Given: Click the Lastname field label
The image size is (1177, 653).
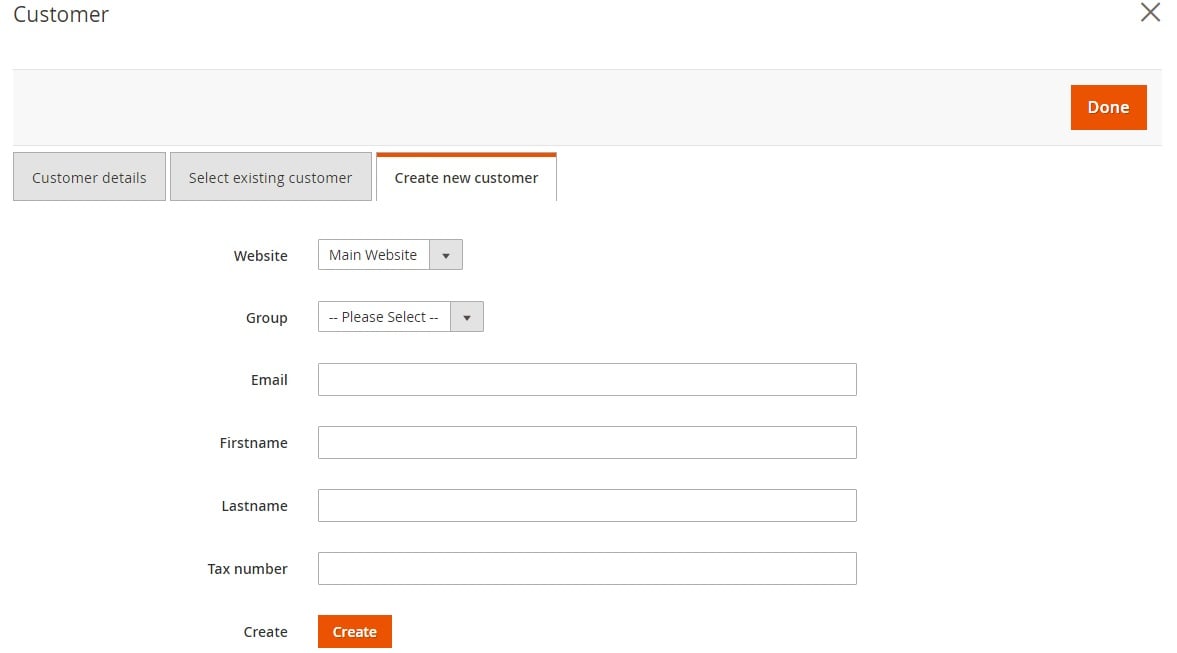Looking at the screenshot, I should pos(254,507).
